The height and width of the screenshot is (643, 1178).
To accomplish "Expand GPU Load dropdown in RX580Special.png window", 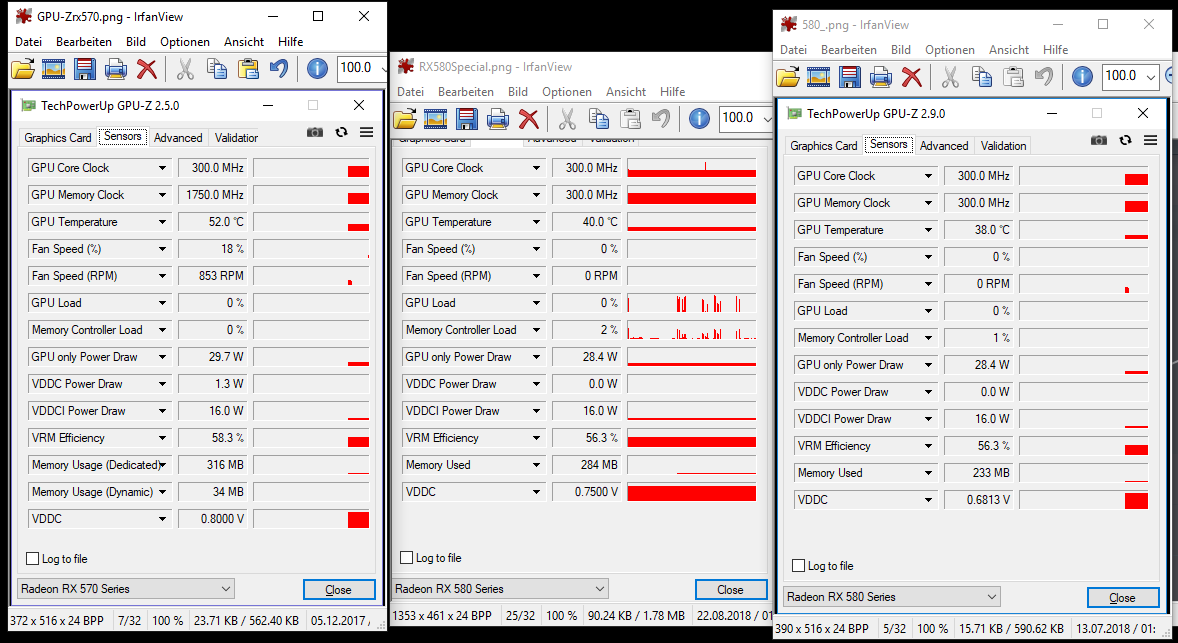I will 536,303.
